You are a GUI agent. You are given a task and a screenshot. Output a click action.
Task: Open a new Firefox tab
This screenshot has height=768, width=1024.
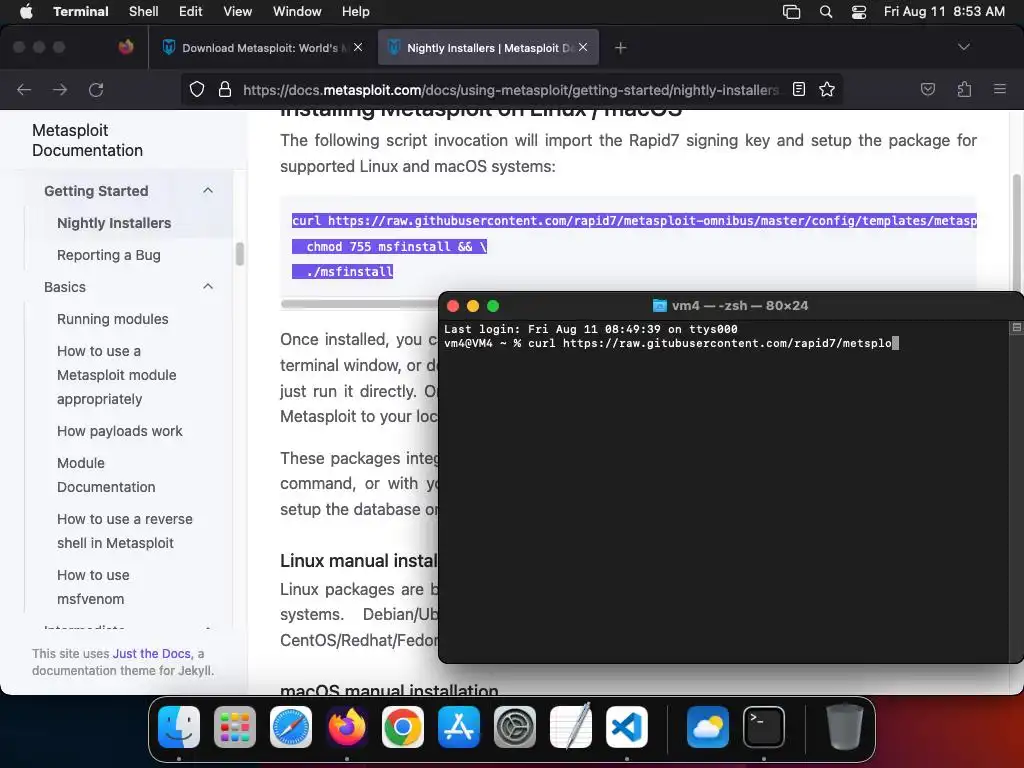pyautogui.click(x=620, y=48)
